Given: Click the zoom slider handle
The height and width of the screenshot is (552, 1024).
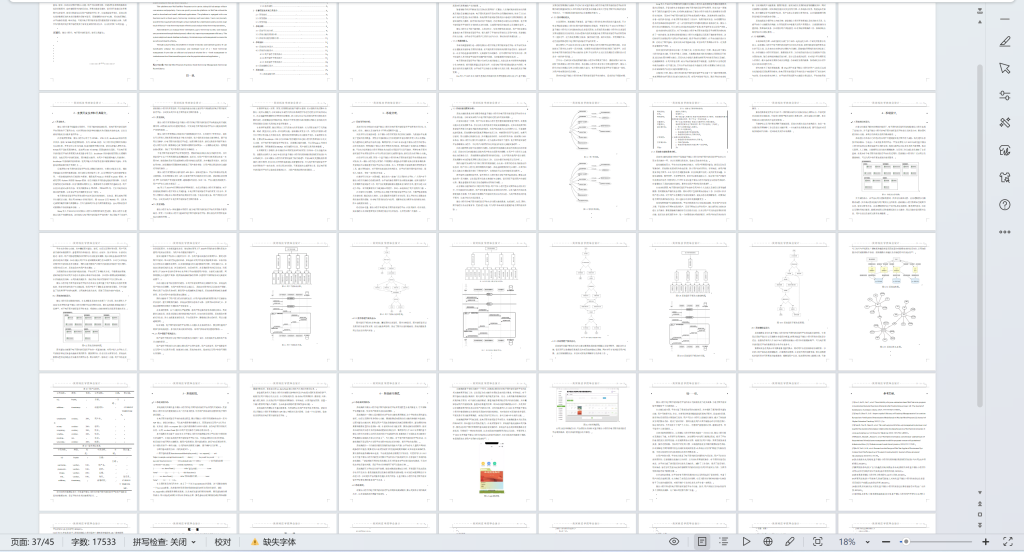Looking at the screenshot, I should 905,542.
